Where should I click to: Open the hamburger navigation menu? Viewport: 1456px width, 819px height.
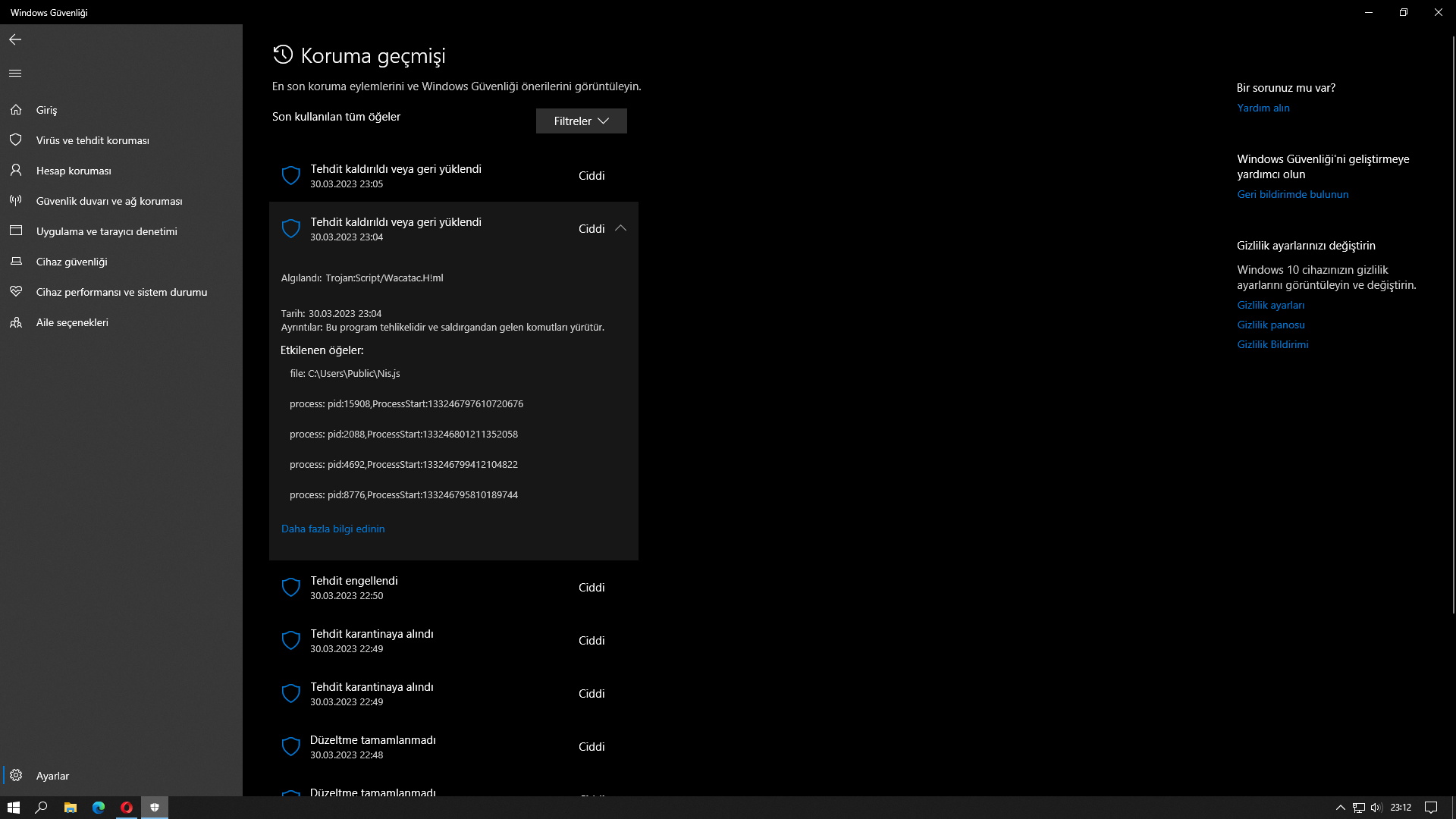15,74
